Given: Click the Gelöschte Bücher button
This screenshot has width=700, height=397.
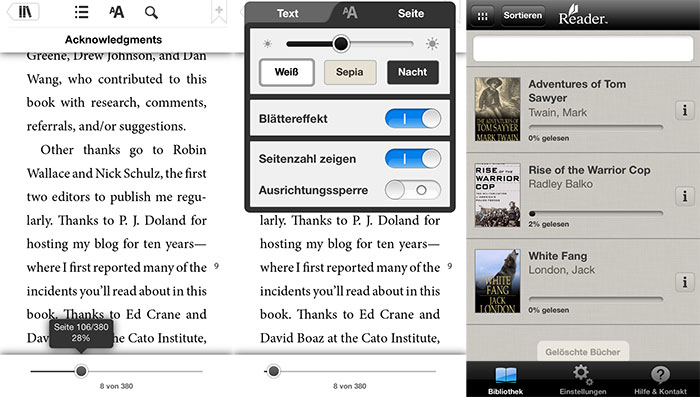Looking at the screenshot, I should (583, 352).
